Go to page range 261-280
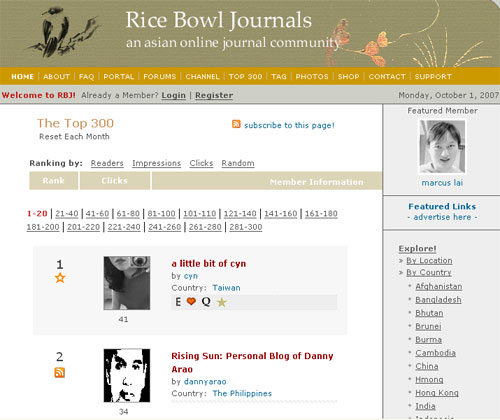Screen dimensions: 500x420 (x=205, y=227)
